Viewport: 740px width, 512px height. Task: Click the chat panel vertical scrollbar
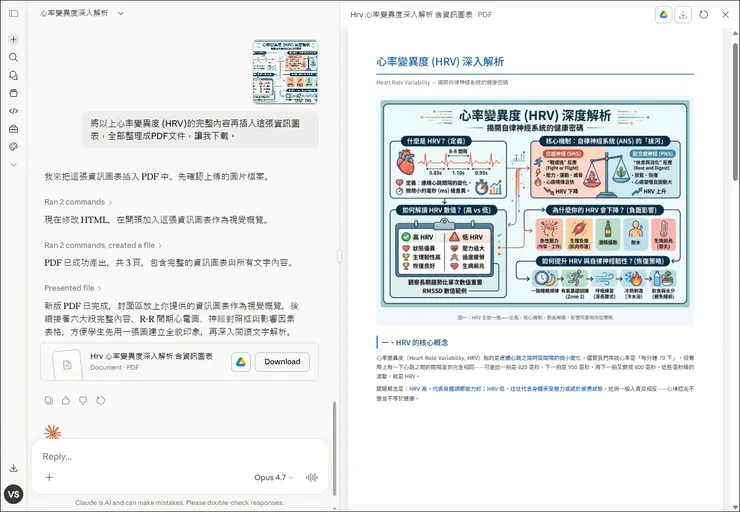point(334,448)
